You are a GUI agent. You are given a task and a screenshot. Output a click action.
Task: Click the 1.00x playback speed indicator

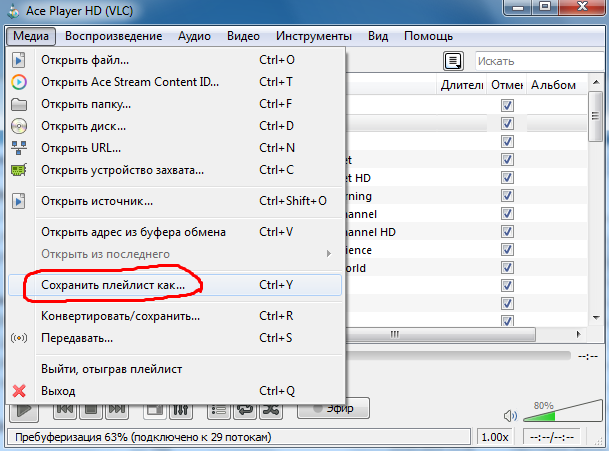[x=494, y=438]
